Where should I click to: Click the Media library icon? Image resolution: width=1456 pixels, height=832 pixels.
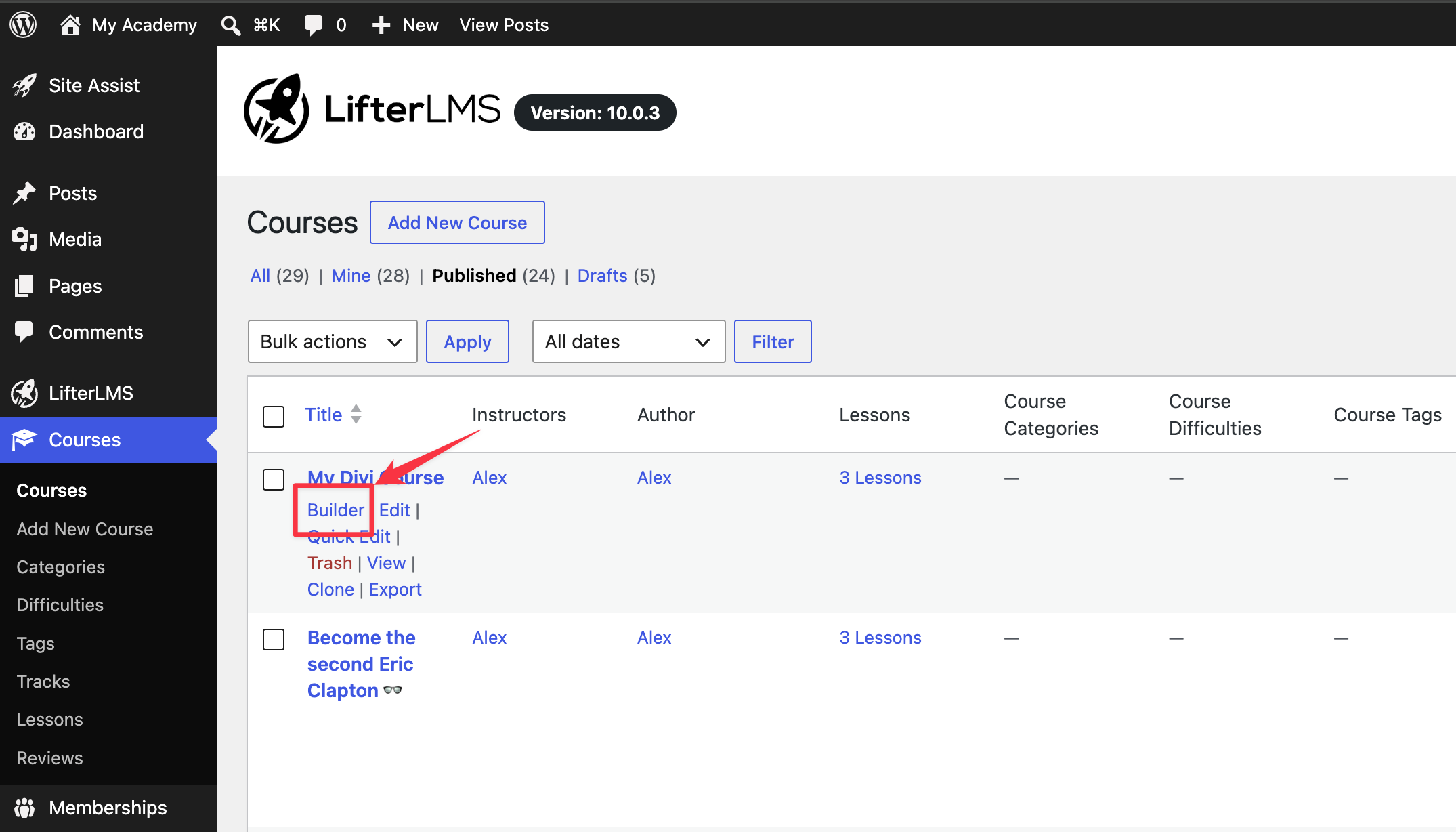pyautogui.click(x=24, y=239)
